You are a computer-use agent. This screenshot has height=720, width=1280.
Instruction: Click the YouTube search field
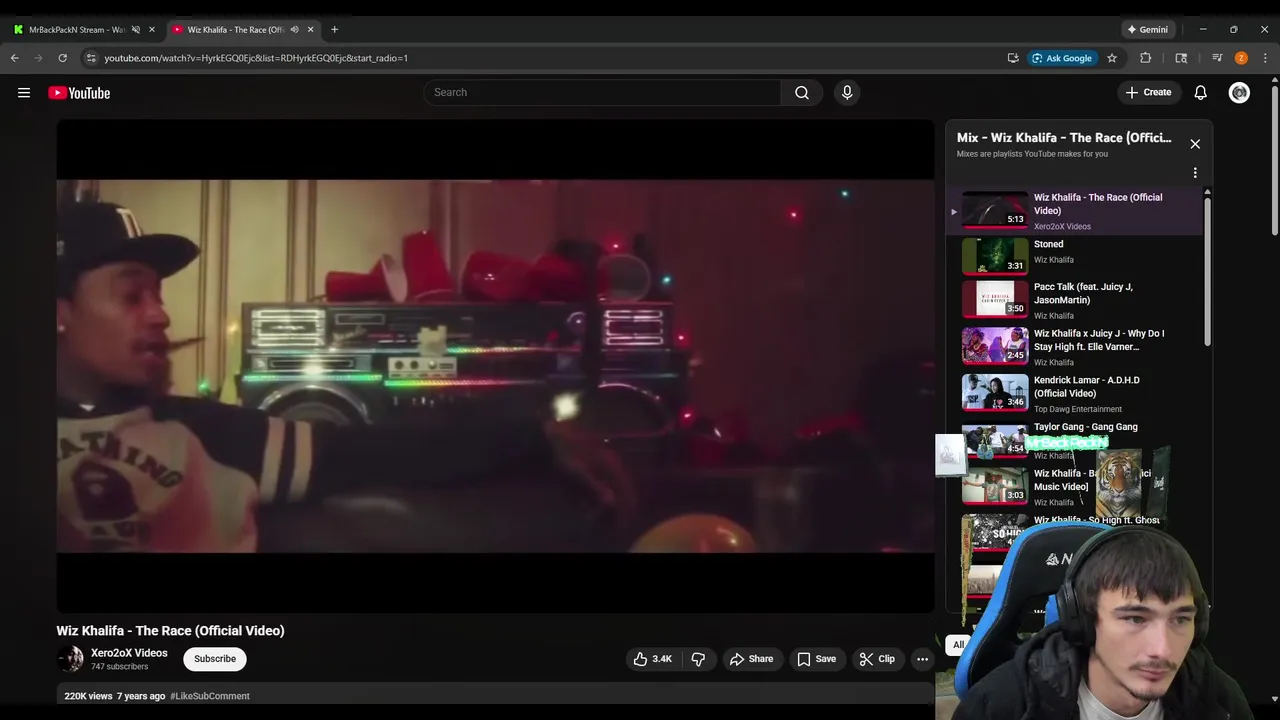[x=602, y=92]
